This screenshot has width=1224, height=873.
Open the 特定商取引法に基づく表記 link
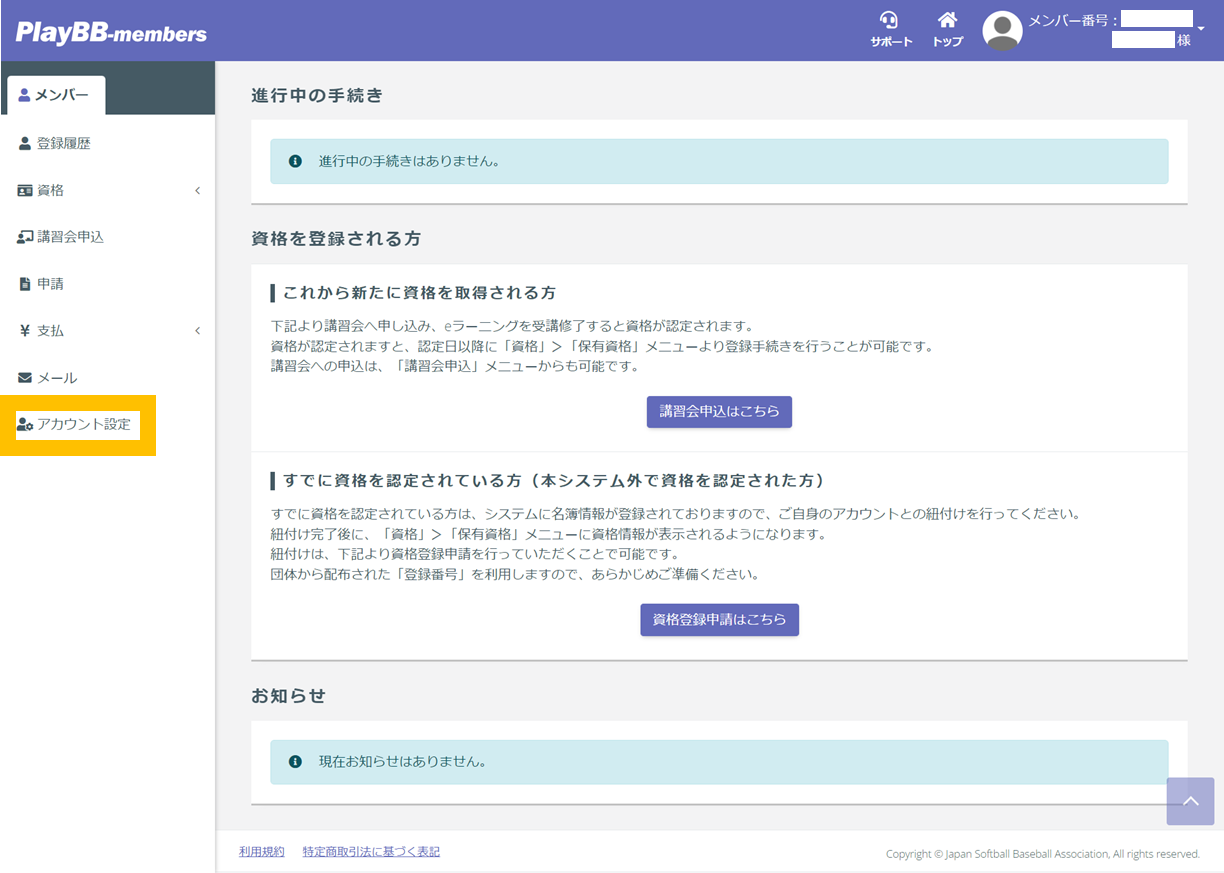(x=371, y=851)
